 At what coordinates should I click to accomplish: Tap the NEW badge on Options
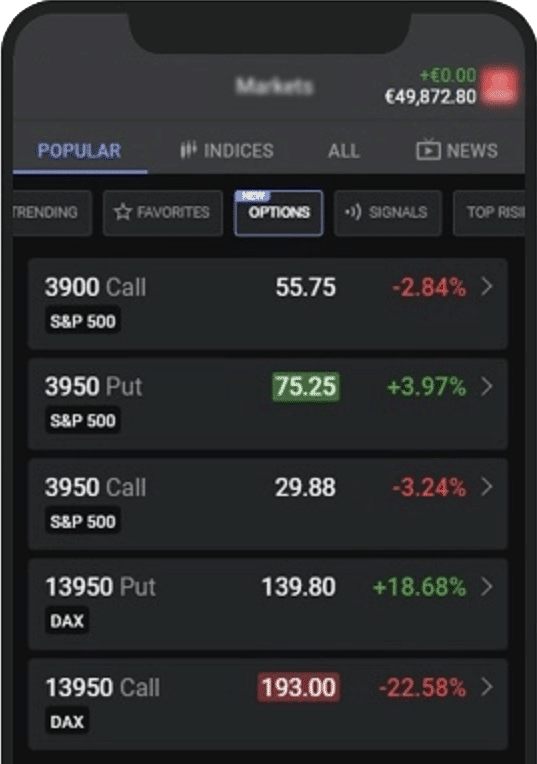[253, 195]
